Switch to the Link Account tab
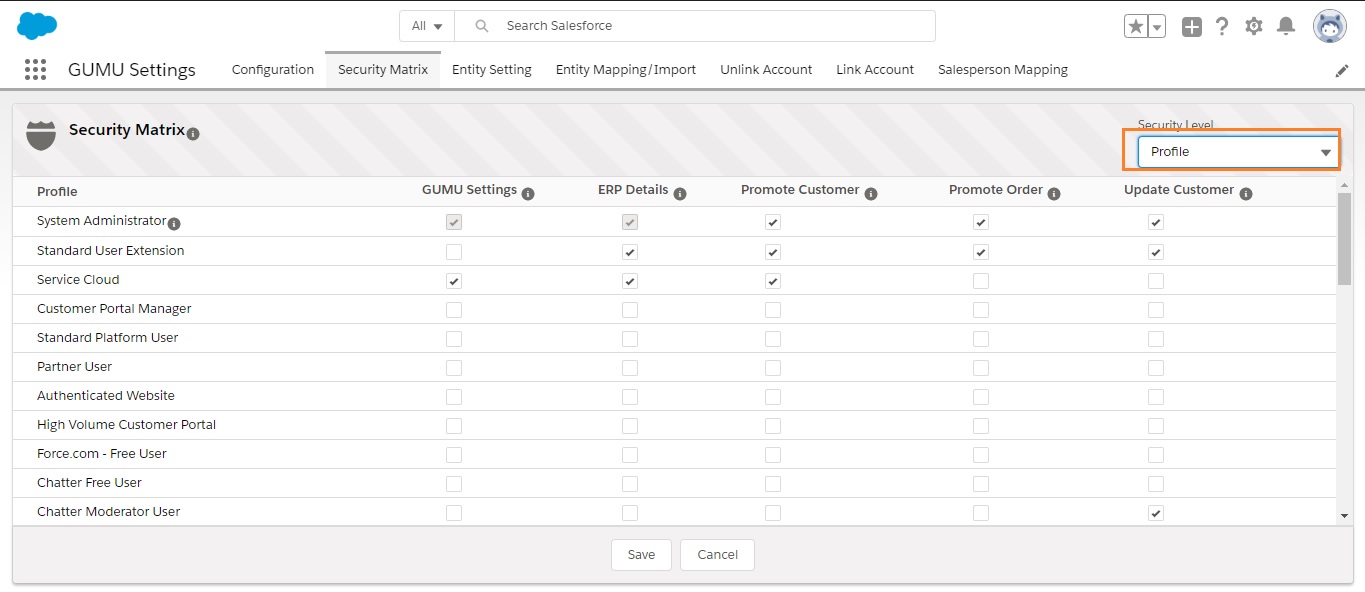Image resolution: width=1365 pixels, height=592 pixels. point(875,69)
